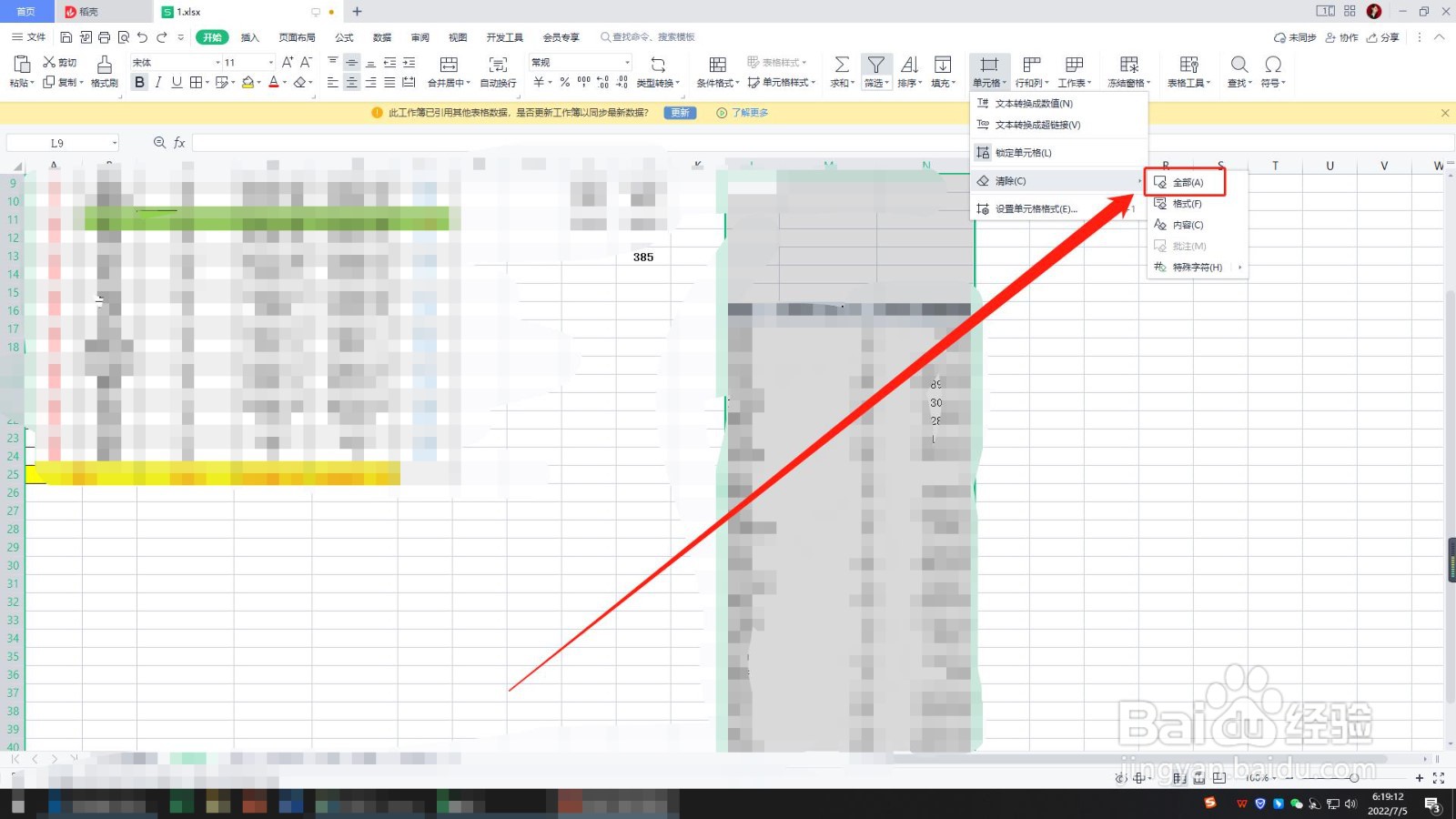Click the red font color swatch
The width and height of the screenshot is (1456, 819).
[x=274, y=82]
